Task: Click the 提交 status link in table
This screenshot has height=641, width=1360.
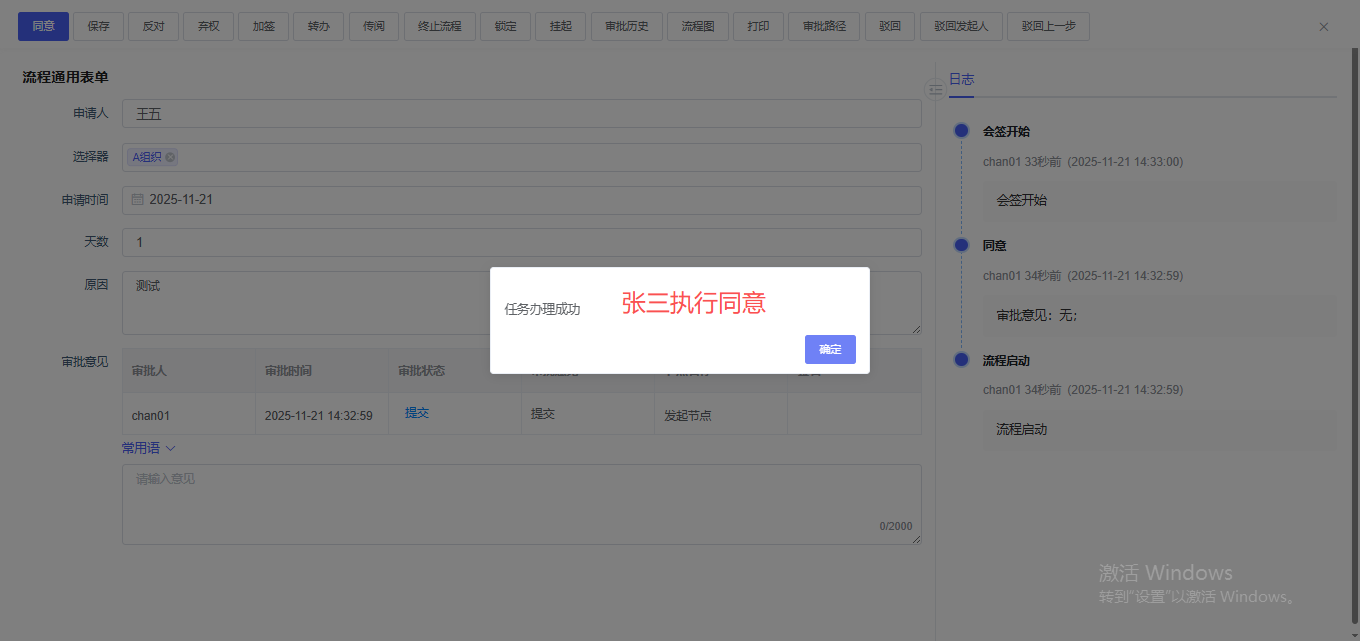Action: click(417, 413)
